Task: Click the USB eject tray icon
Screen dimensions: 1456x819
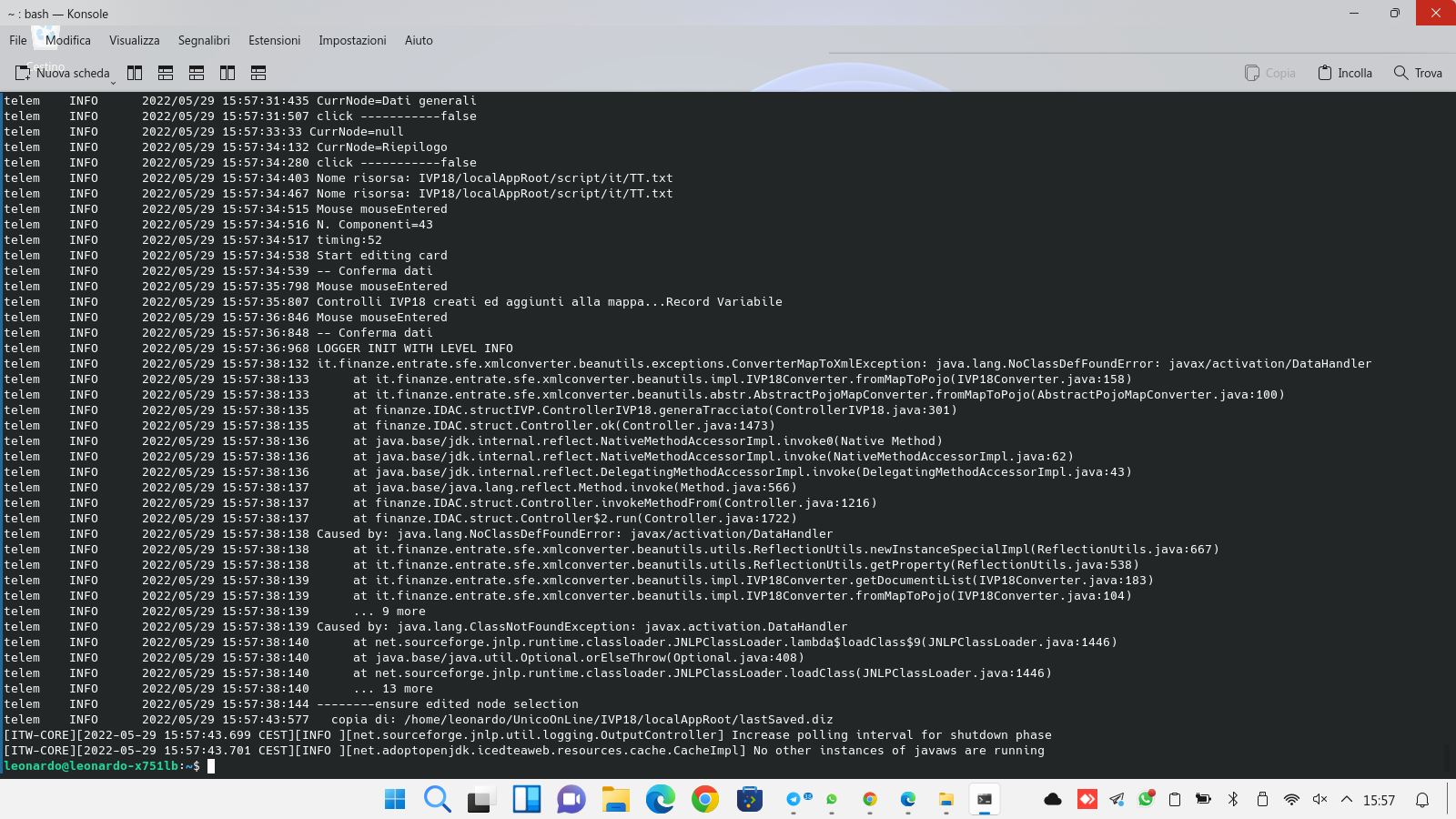Action: tap(1262, 800)
